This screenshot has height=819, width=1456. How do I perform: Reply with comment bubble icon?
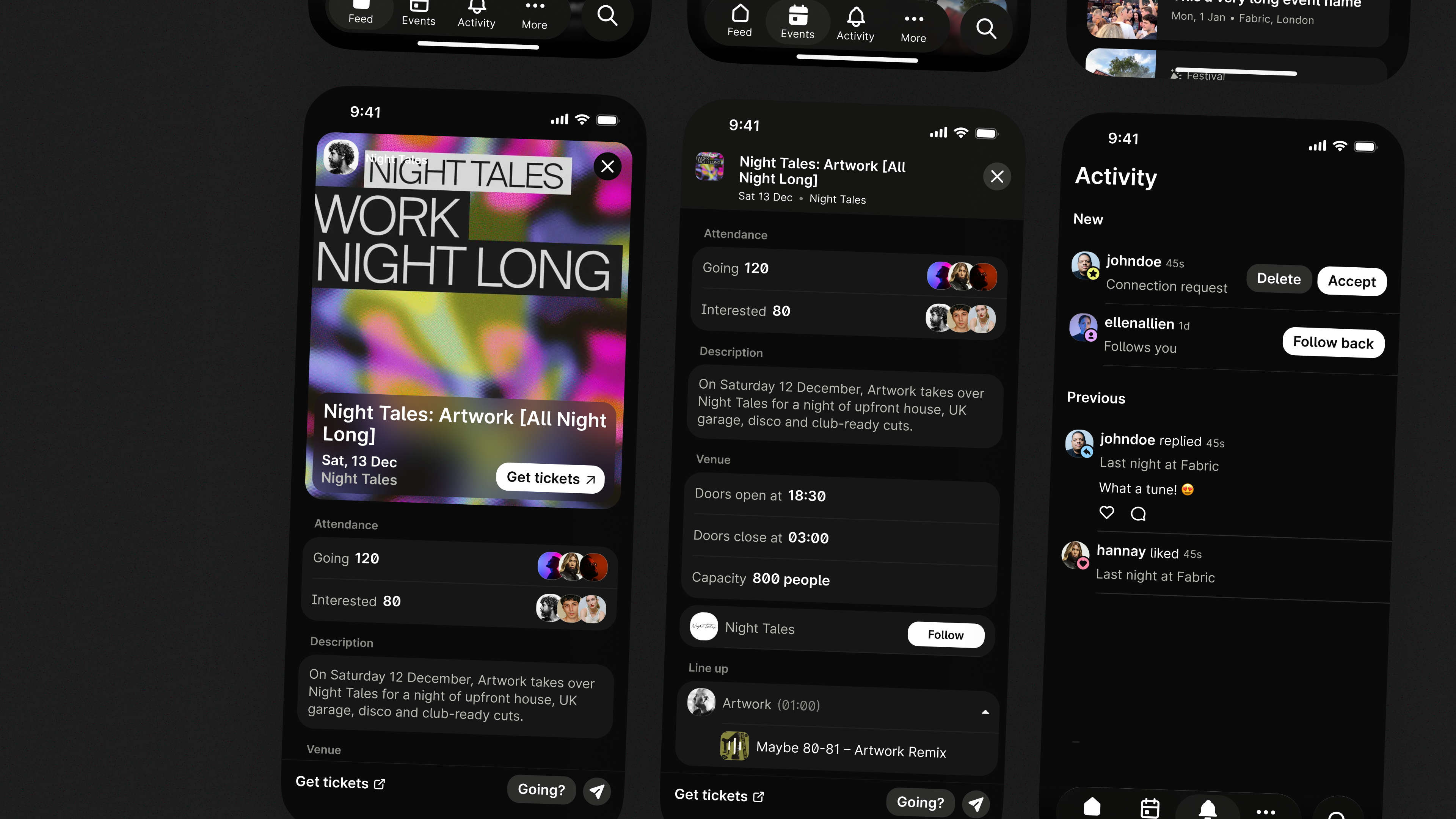click(x=1138, y=513)
